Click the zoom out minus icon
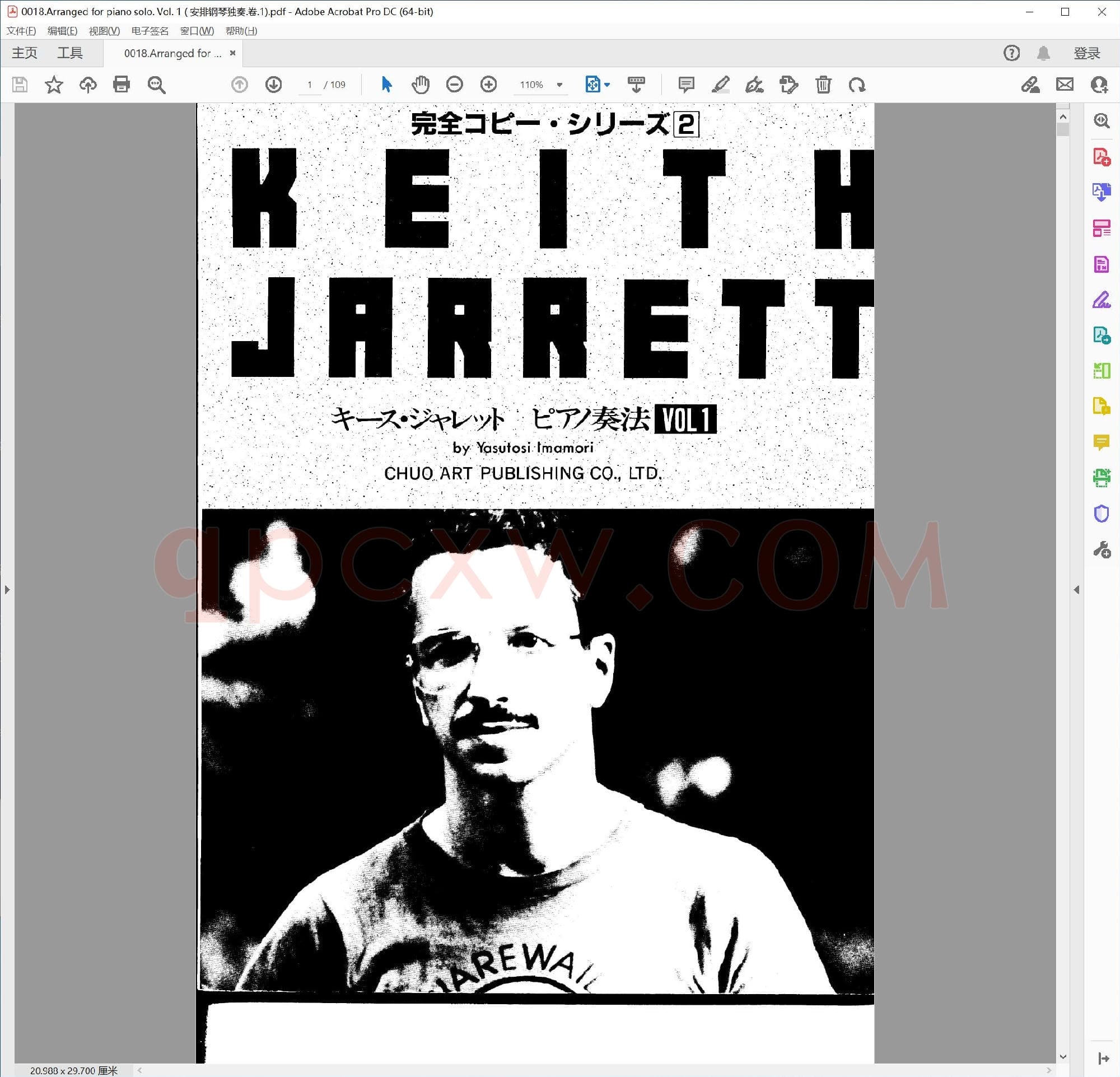 (x=454, y=85)
